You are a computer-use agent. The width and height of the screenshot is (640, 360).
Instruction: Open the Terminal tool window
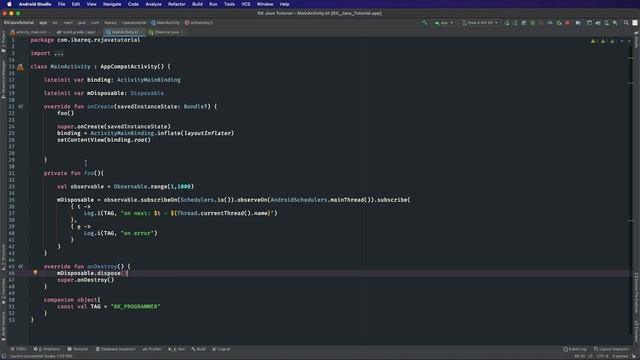click(78, 349)
